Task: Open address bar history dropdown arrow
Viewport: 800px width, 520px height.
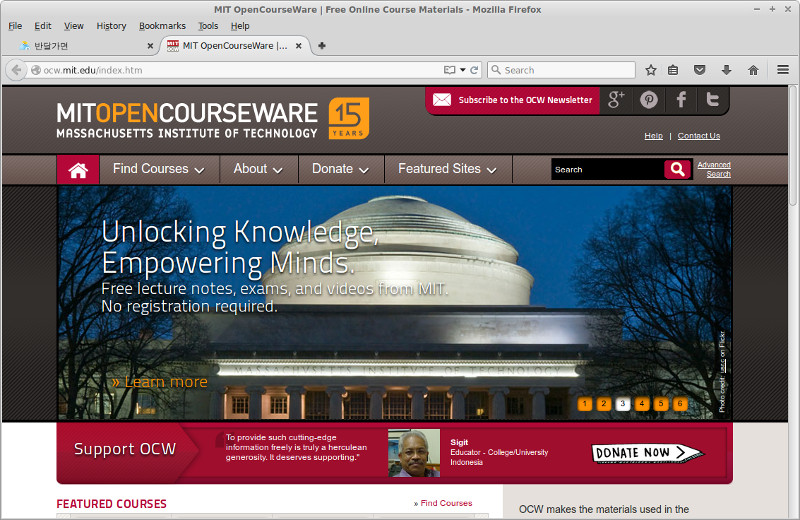Action: coord(463,70)
